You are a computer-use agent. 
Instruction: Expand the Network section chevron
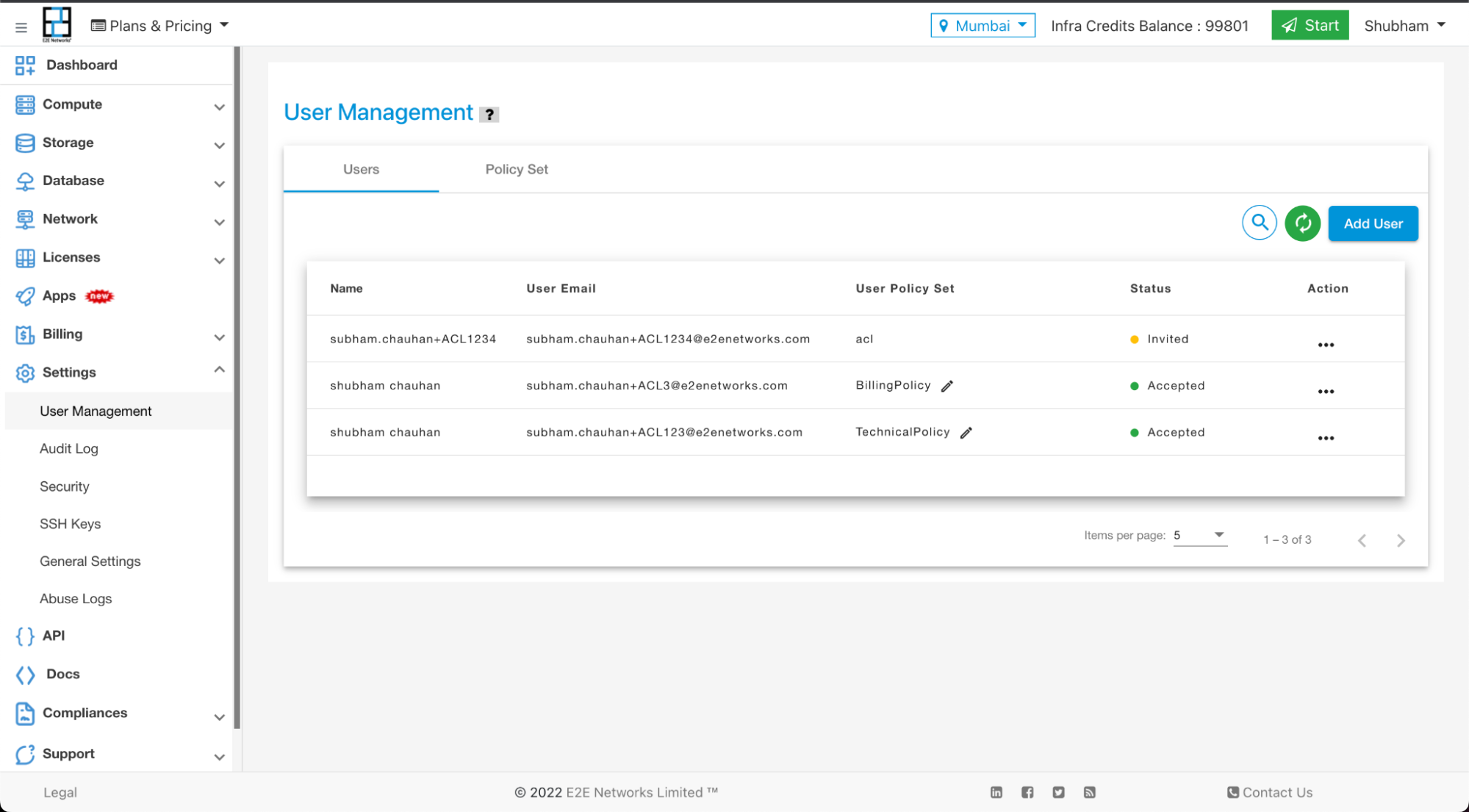coord(219,222)
